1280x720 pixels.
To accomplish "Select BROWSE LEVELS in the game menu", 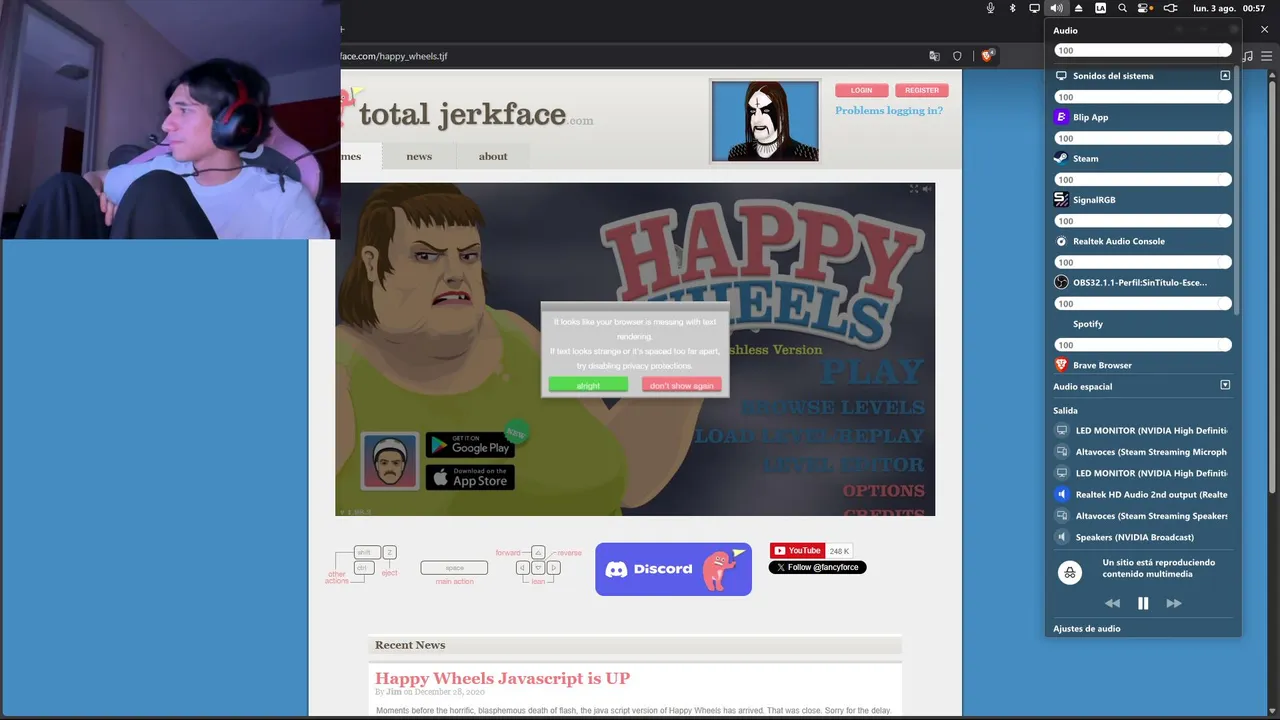I will coord(832,408).
